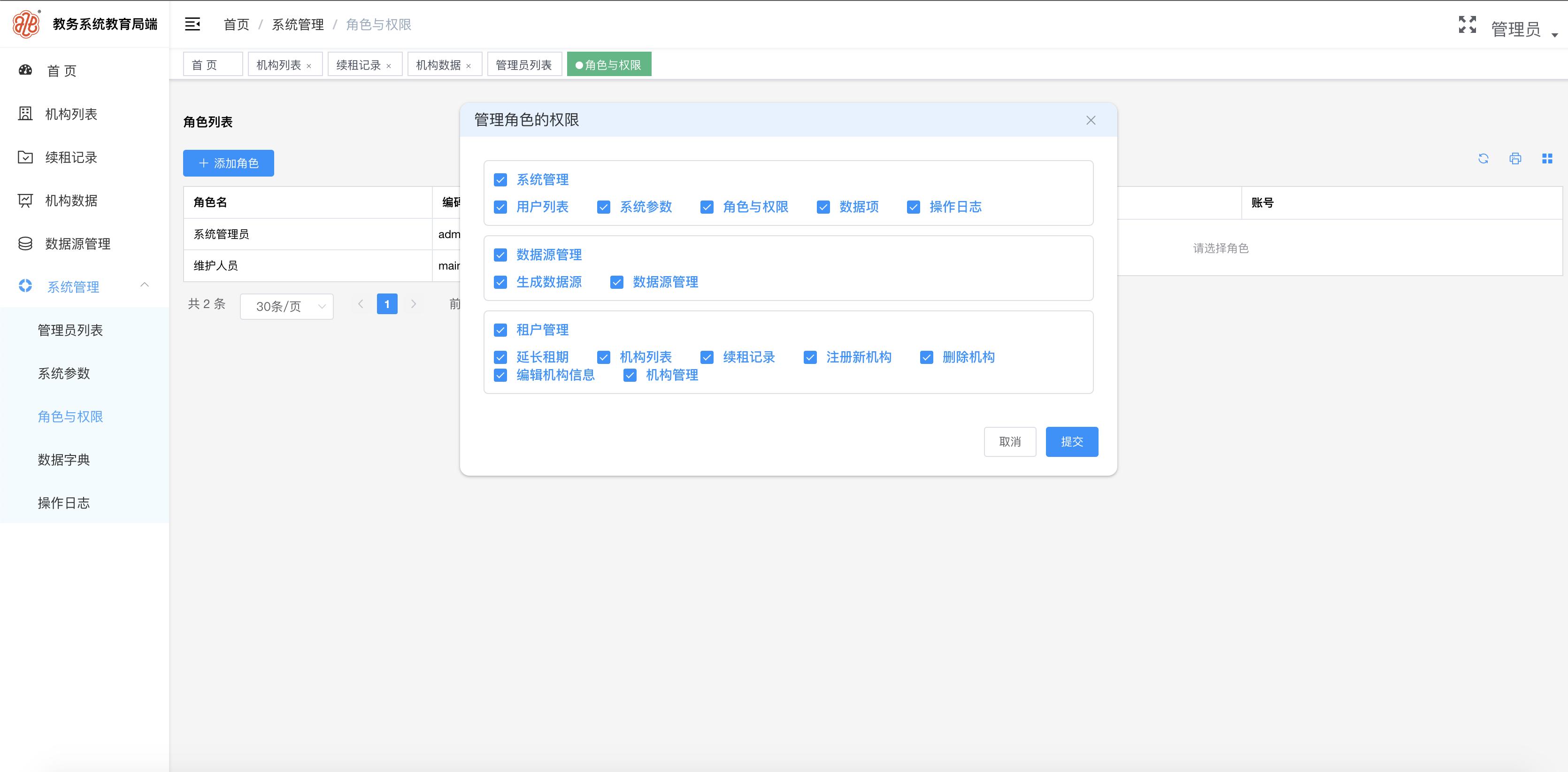Open 续租记录 via its sidebar icon
This screenshot has width=1568, height=772.
[25, 157]
